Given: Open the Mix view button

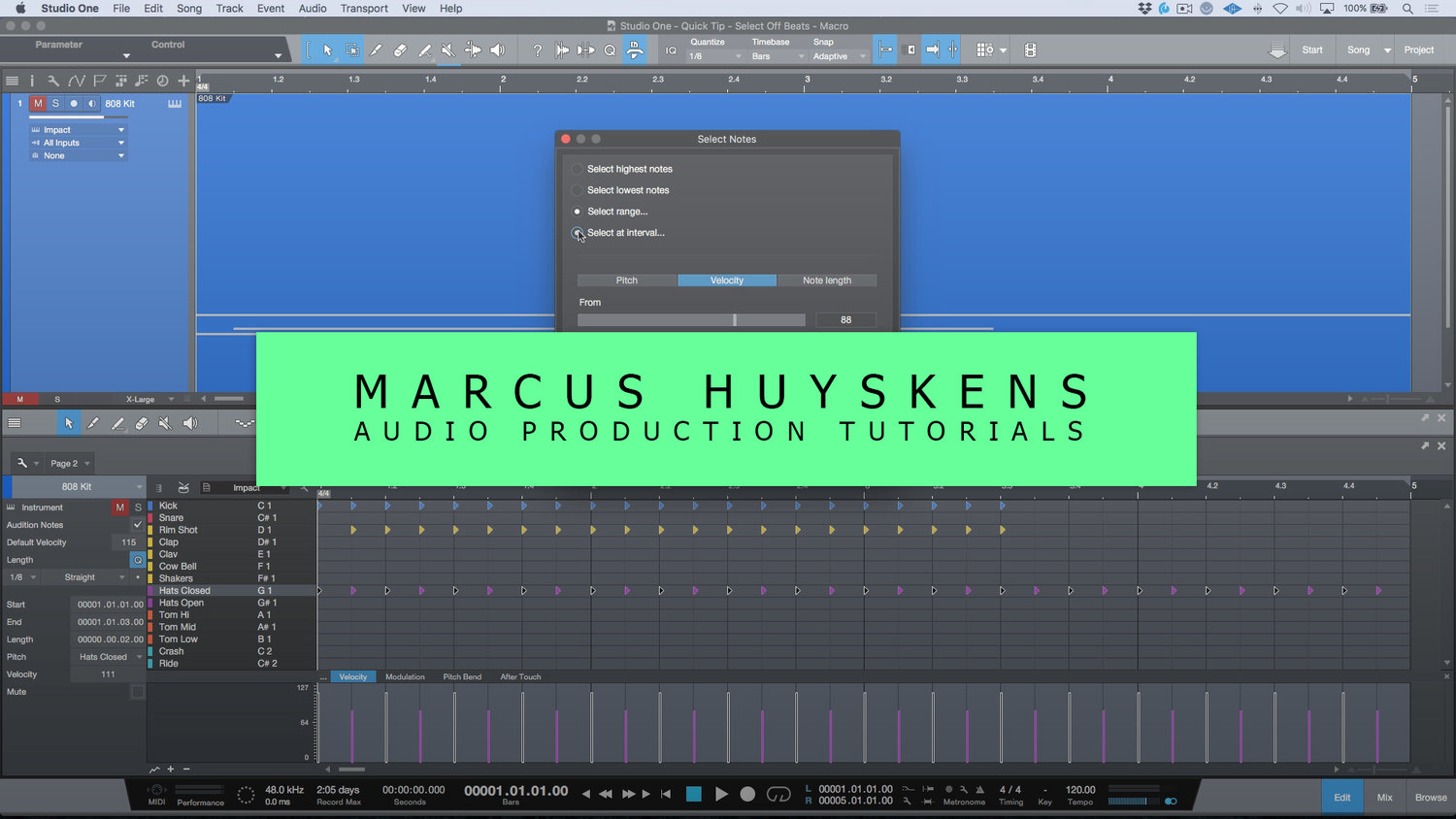Looking at the screenshot, I should point(1385,798).
